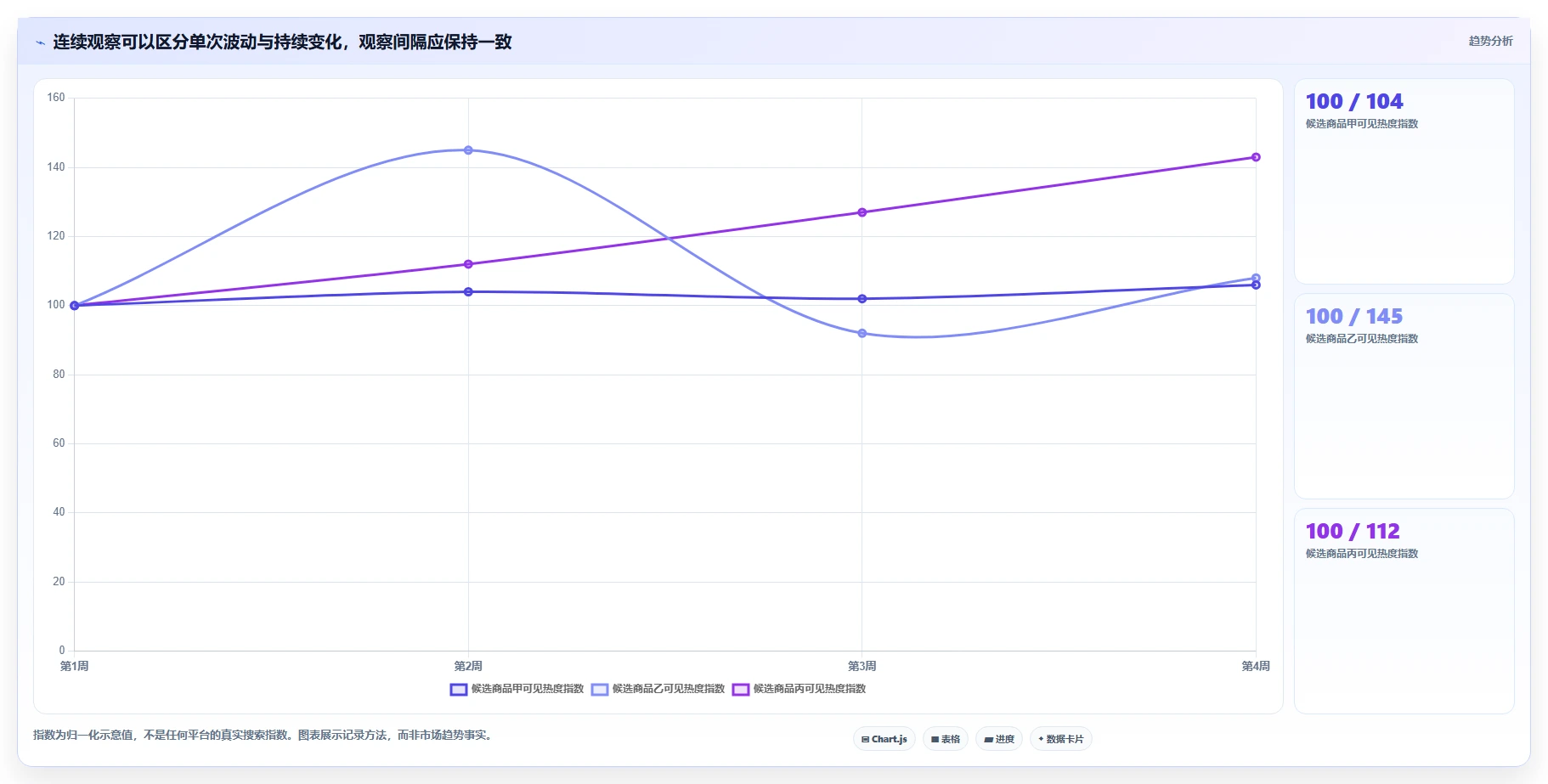Viewport: 1548px width, 784px height.
Task: Click footnote text 指数为归一化示意值
Action: [82, 736]
